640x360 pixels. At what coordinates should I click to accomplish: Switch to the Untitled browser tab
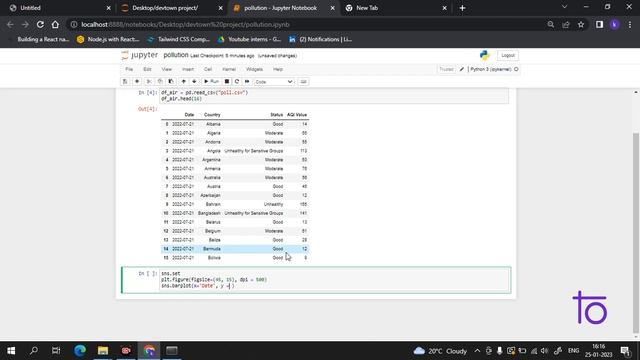point(60,8)
